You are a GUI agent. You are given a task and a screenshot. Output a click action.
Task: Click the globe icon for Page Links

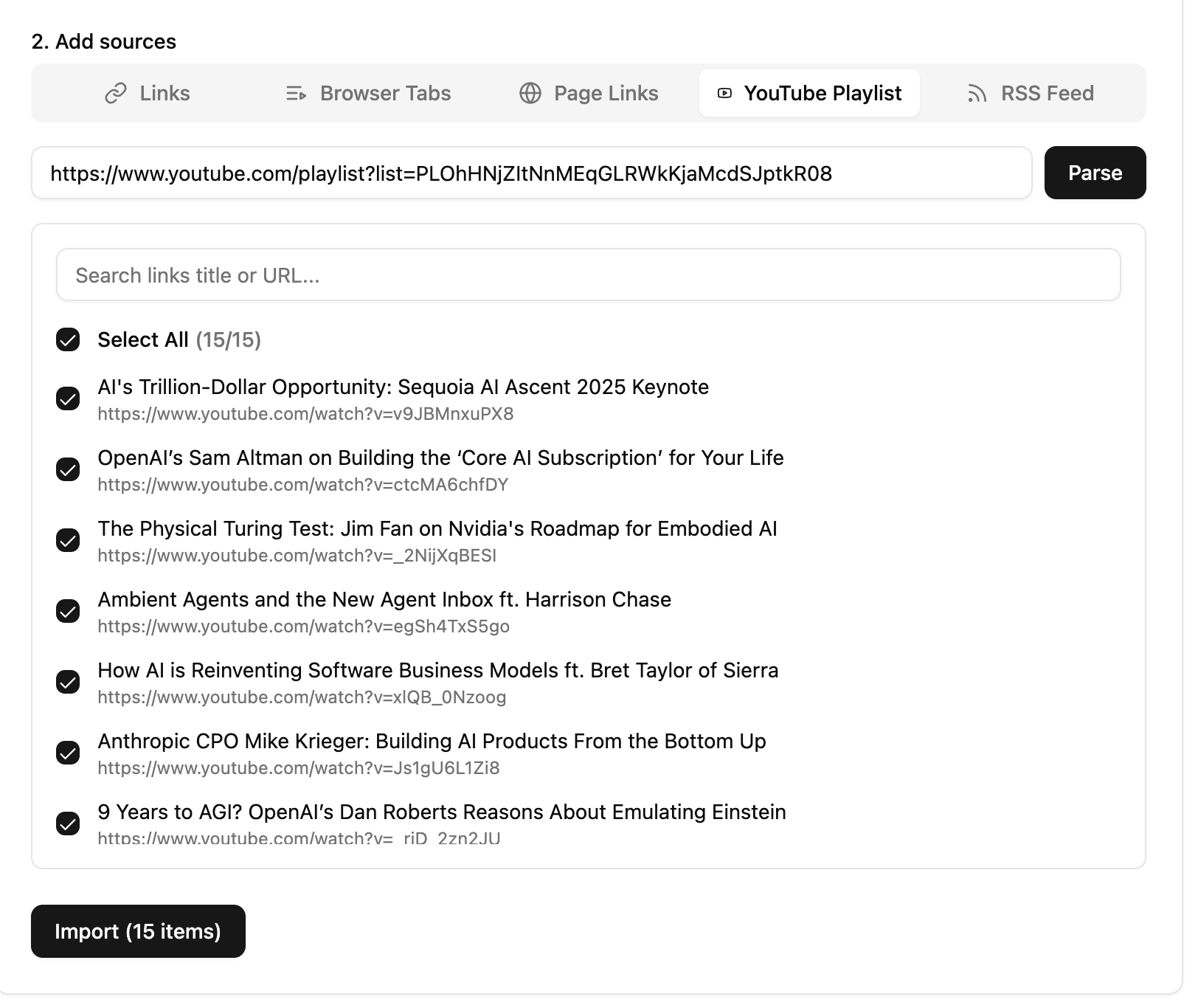pyautogui.click(x=530, y=94)
